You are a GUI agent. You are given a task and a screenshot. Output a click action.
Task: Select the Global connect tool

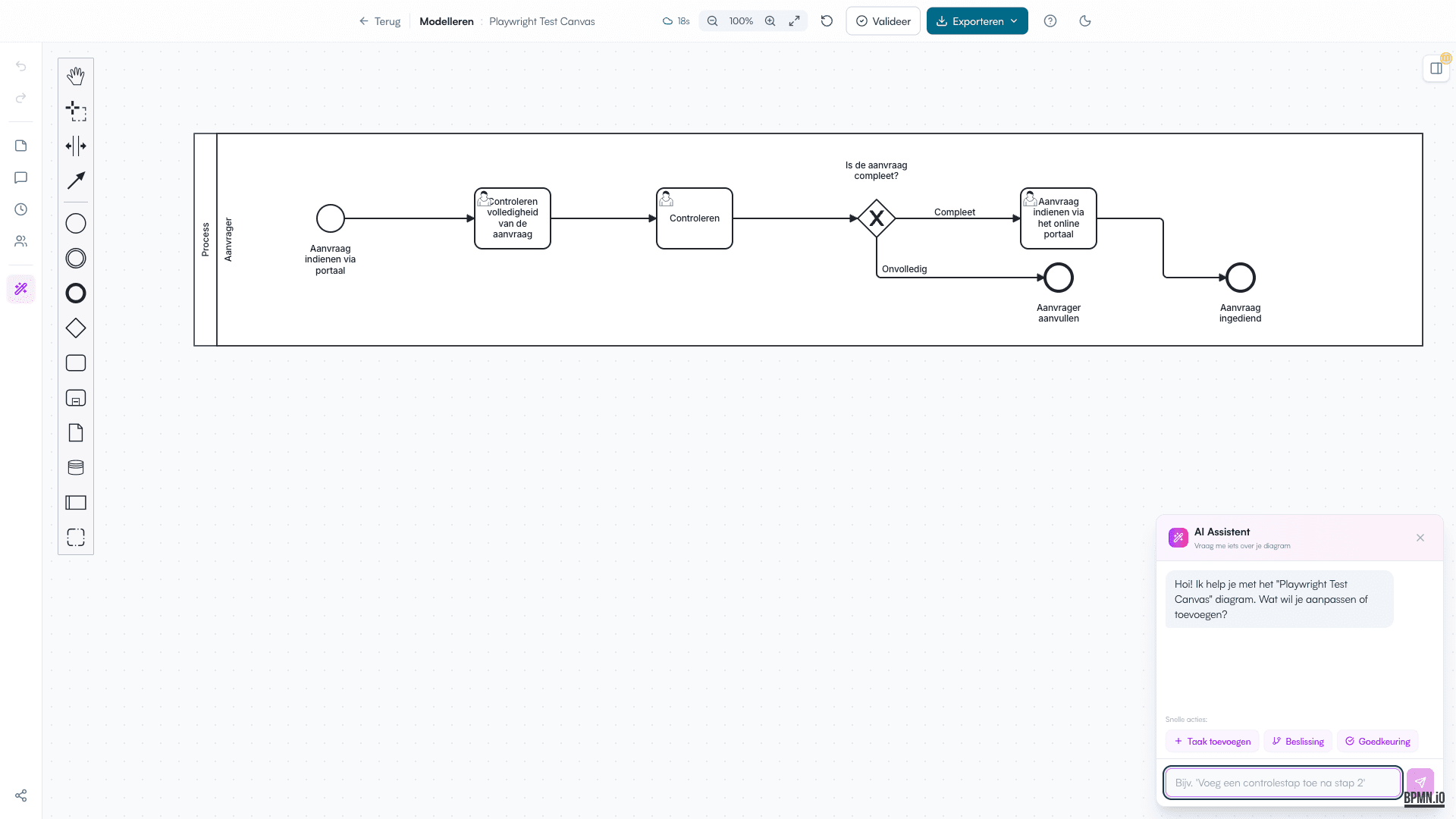coord(76,181)
